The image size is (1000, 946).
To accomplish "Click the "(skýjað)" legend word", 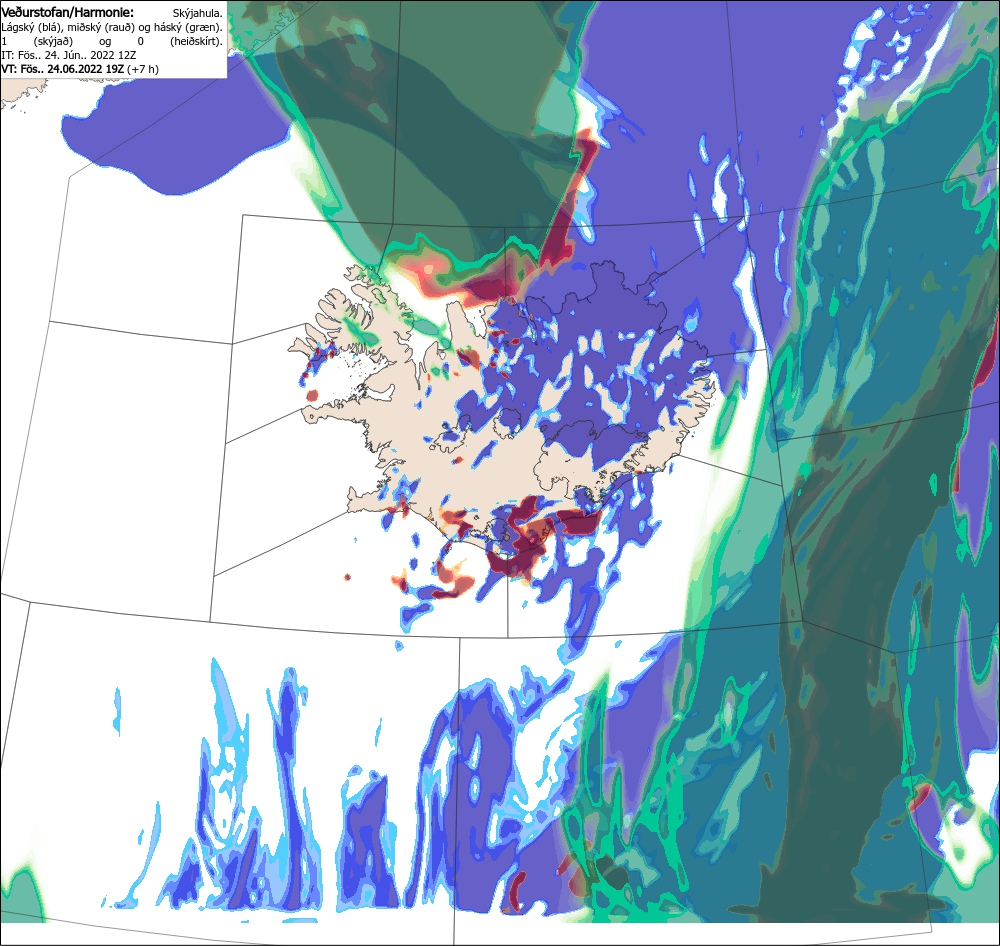I will pos(54,41).
